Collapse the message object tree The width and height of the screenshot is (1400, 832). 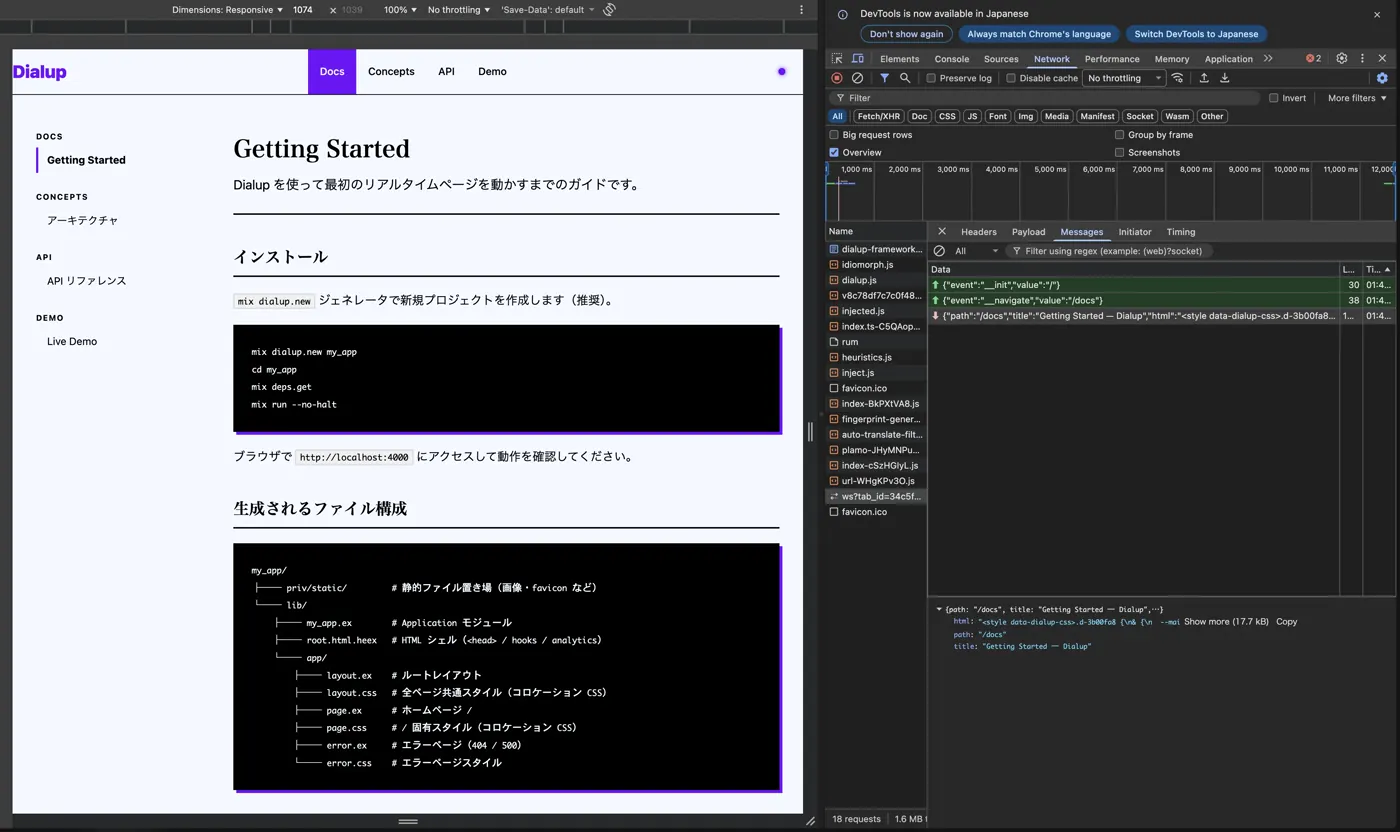(x=939, y=609)
